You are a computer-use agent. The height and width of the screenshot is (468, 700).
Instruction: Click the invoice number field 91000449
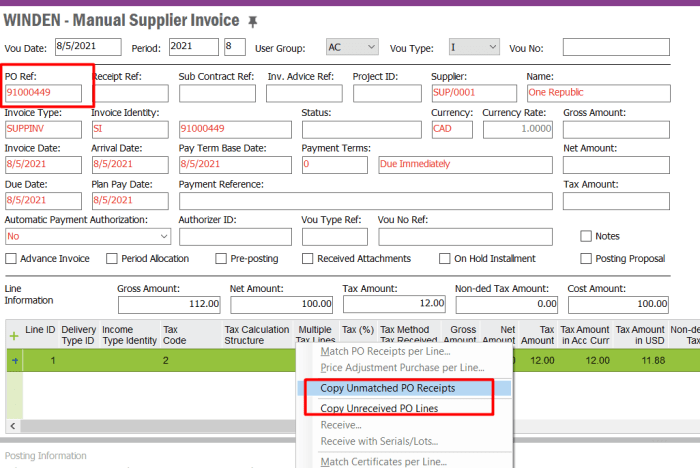tap(235, 130)
